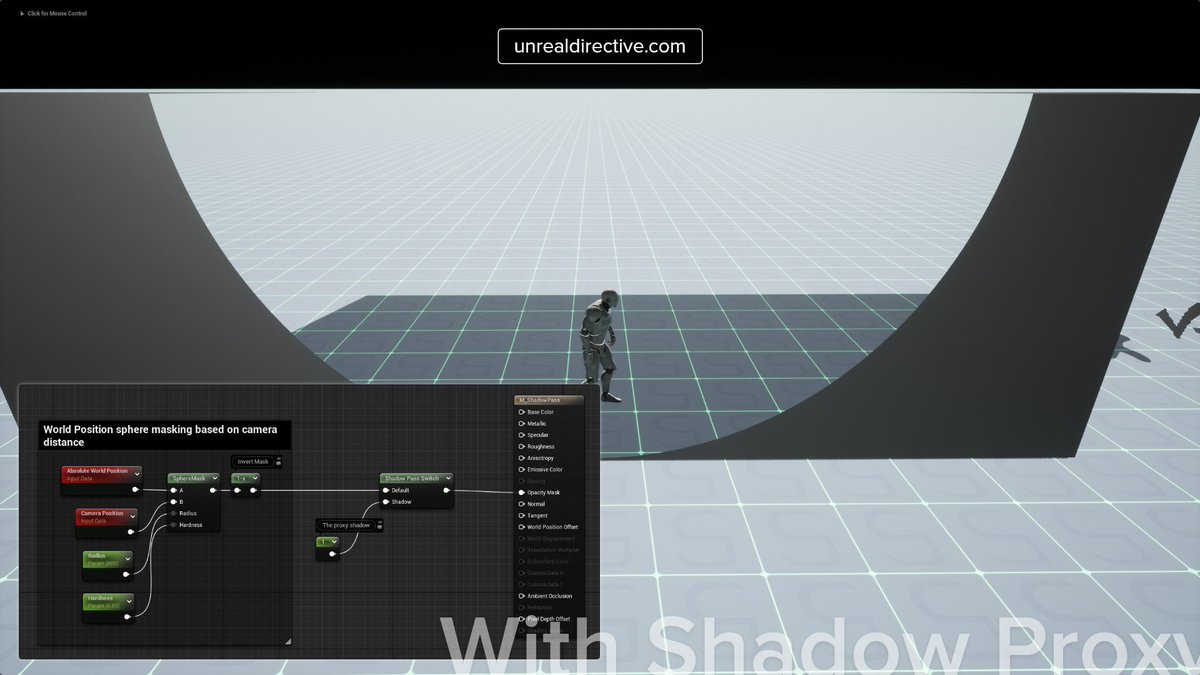The image size is (1200, 675).
Task: Click the 1-x node output pin
Action: (253, 490)
